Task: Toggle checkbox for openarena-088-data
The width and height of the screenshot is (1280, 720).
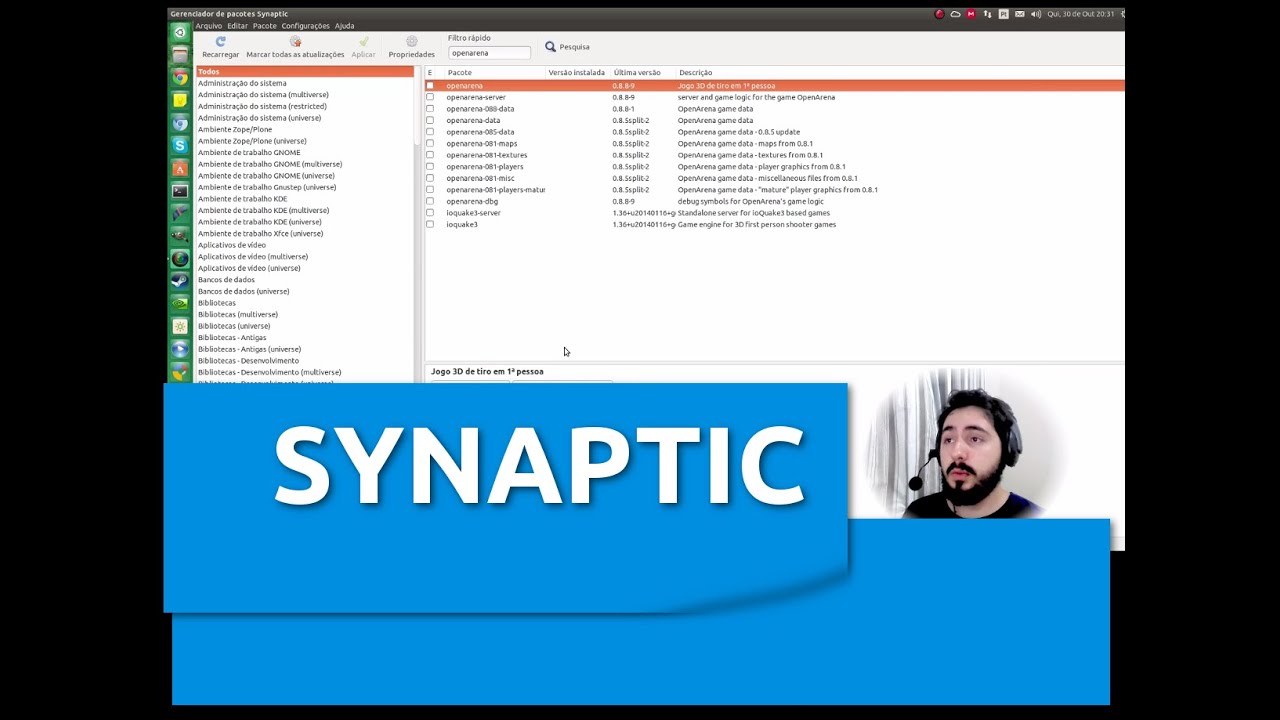Action: coord(430,109)
